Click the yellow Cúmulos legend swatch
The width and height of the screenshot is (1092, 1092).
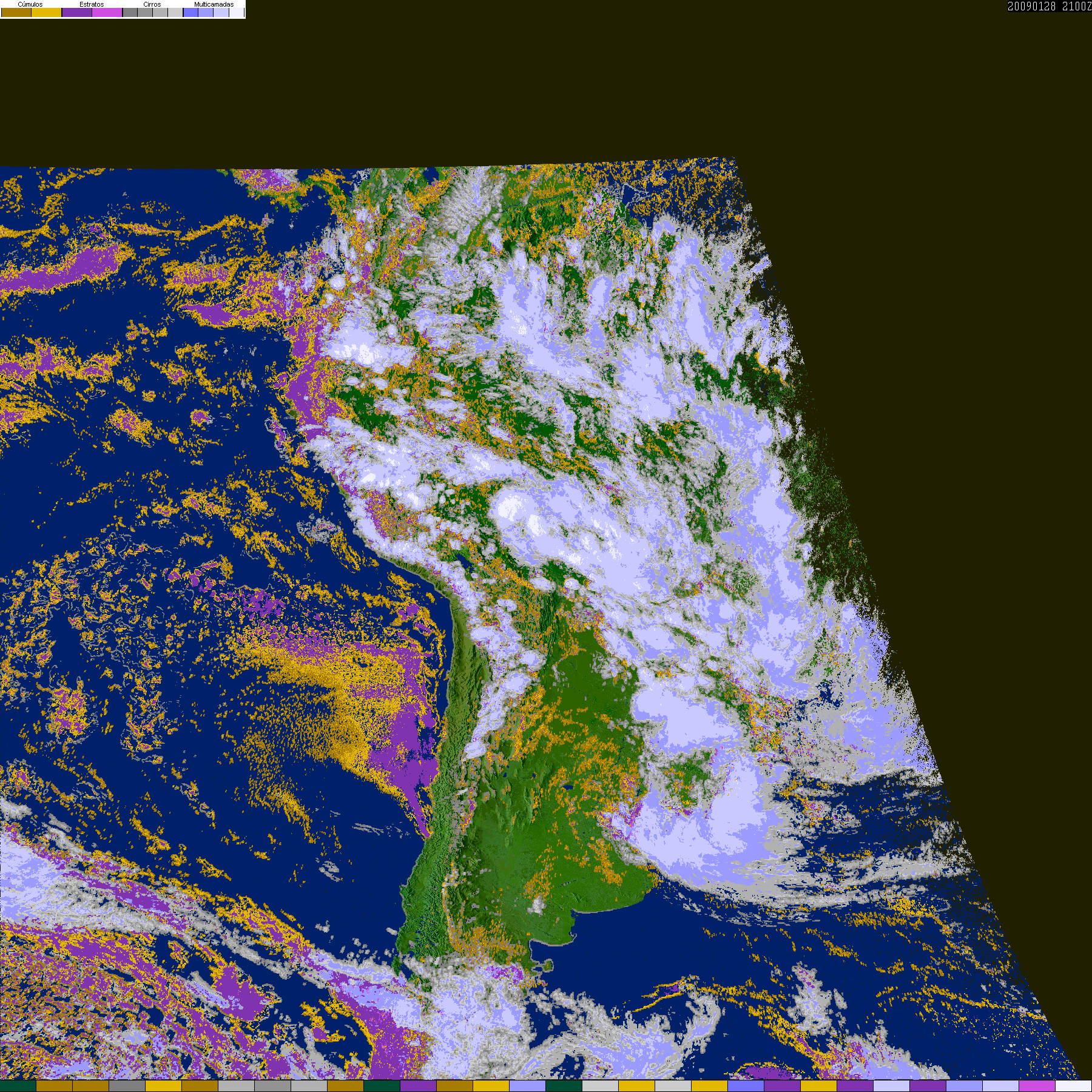pyautogui.click(x=47, y=12)
